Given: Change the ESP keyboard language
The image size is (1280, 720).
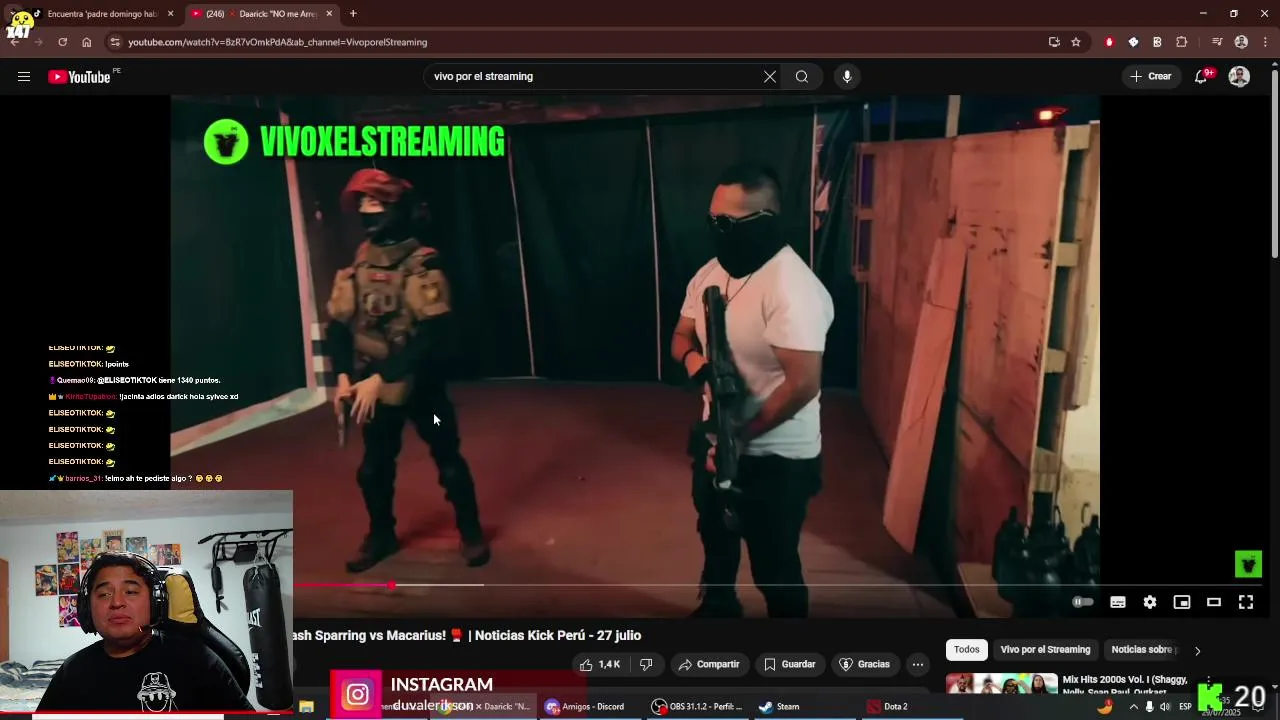Looking at the screenshot, I should click(1185, 706).
